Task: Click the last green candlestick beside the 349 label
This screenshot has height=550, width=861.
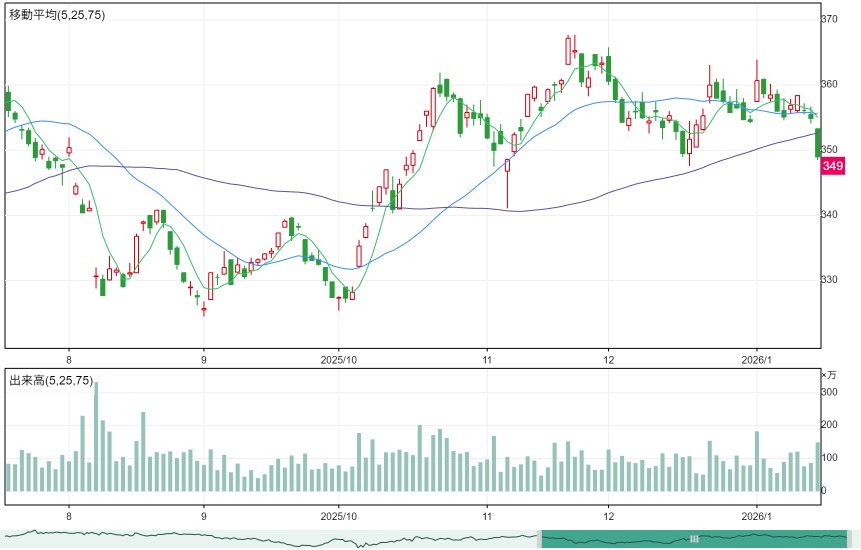Action: pos(818,143)
